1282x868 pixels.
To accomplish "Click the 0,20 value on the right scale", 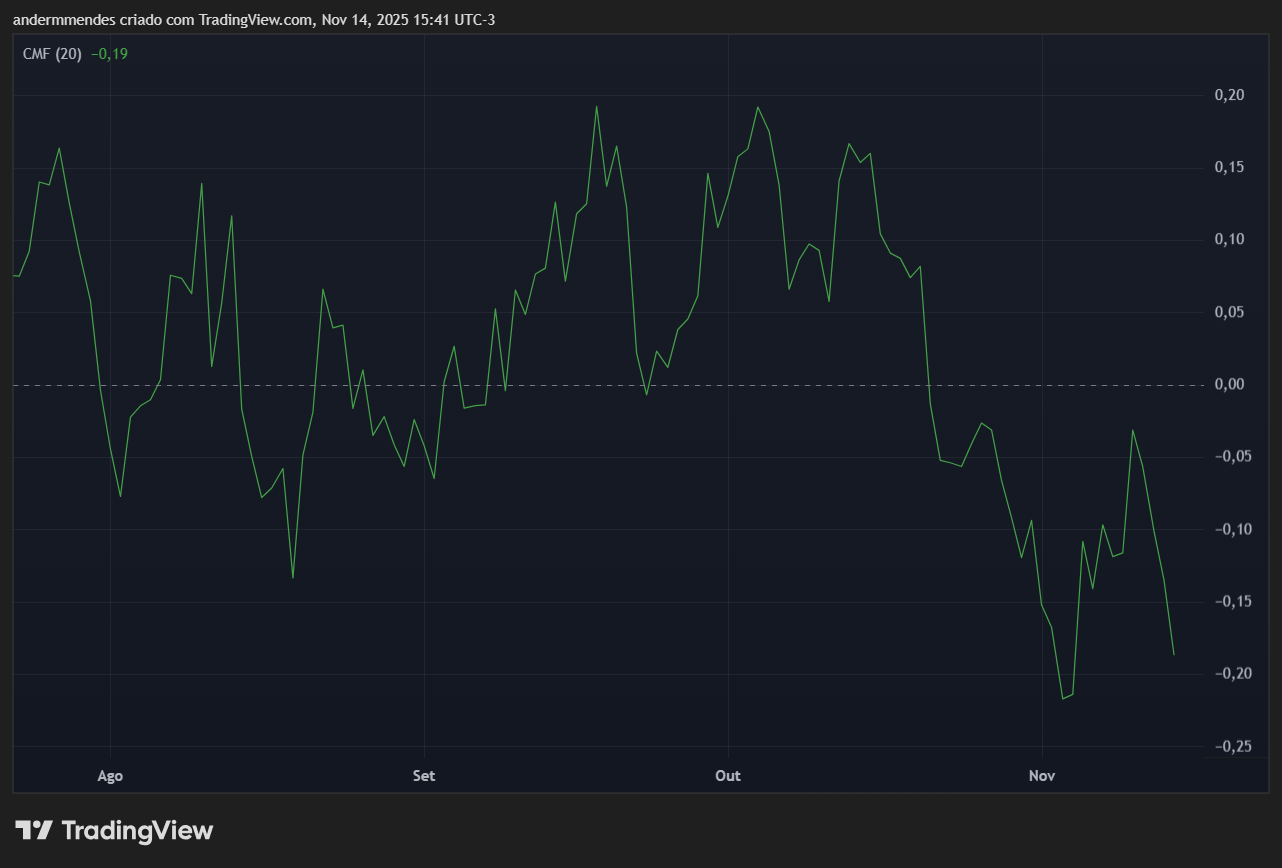I will click(1231, 94).
